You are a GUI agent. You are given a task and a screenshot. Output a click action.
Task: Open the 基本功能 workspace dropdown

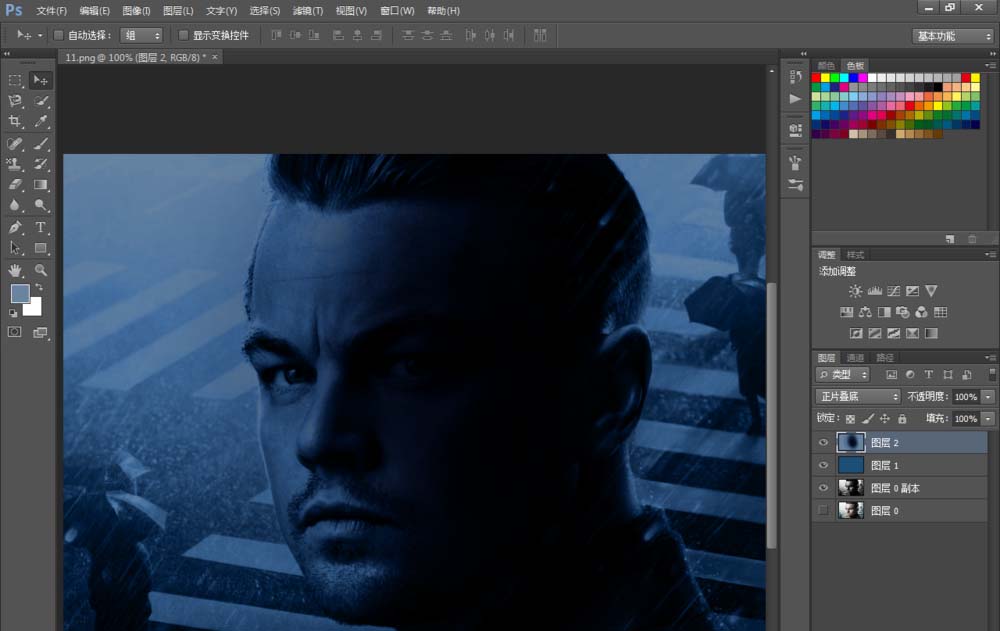[952, 35]
